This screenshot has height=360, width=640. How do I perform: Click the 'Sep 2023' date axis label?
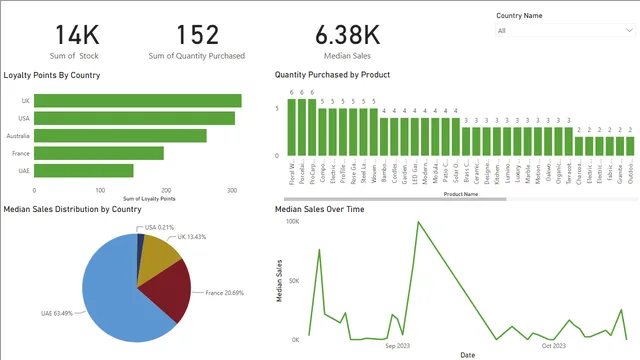pyautogui.click(x=397, y=346)
